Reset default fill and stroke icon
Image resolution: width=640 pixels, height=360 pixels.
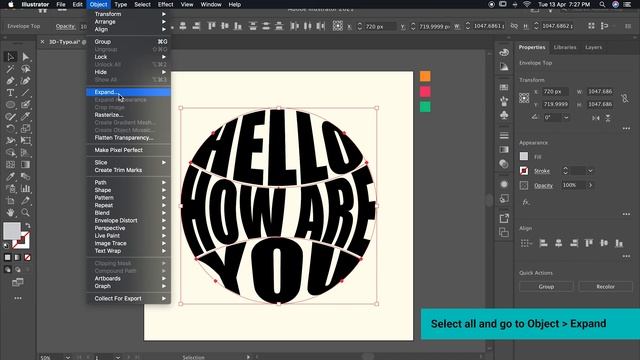(x=6, y=245)
